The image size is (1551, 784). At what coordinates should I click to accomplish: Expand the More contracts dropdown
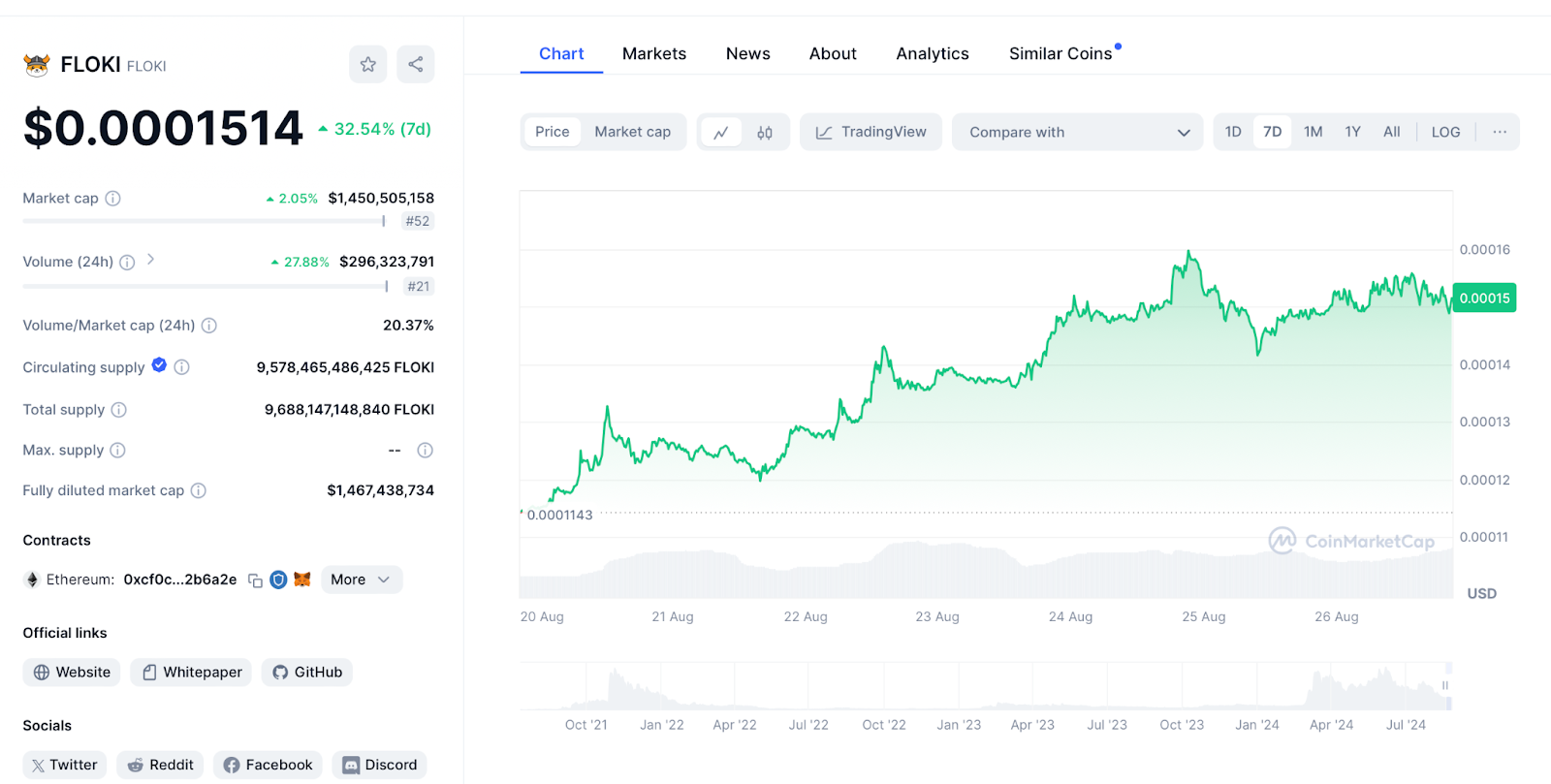(361, 580)
